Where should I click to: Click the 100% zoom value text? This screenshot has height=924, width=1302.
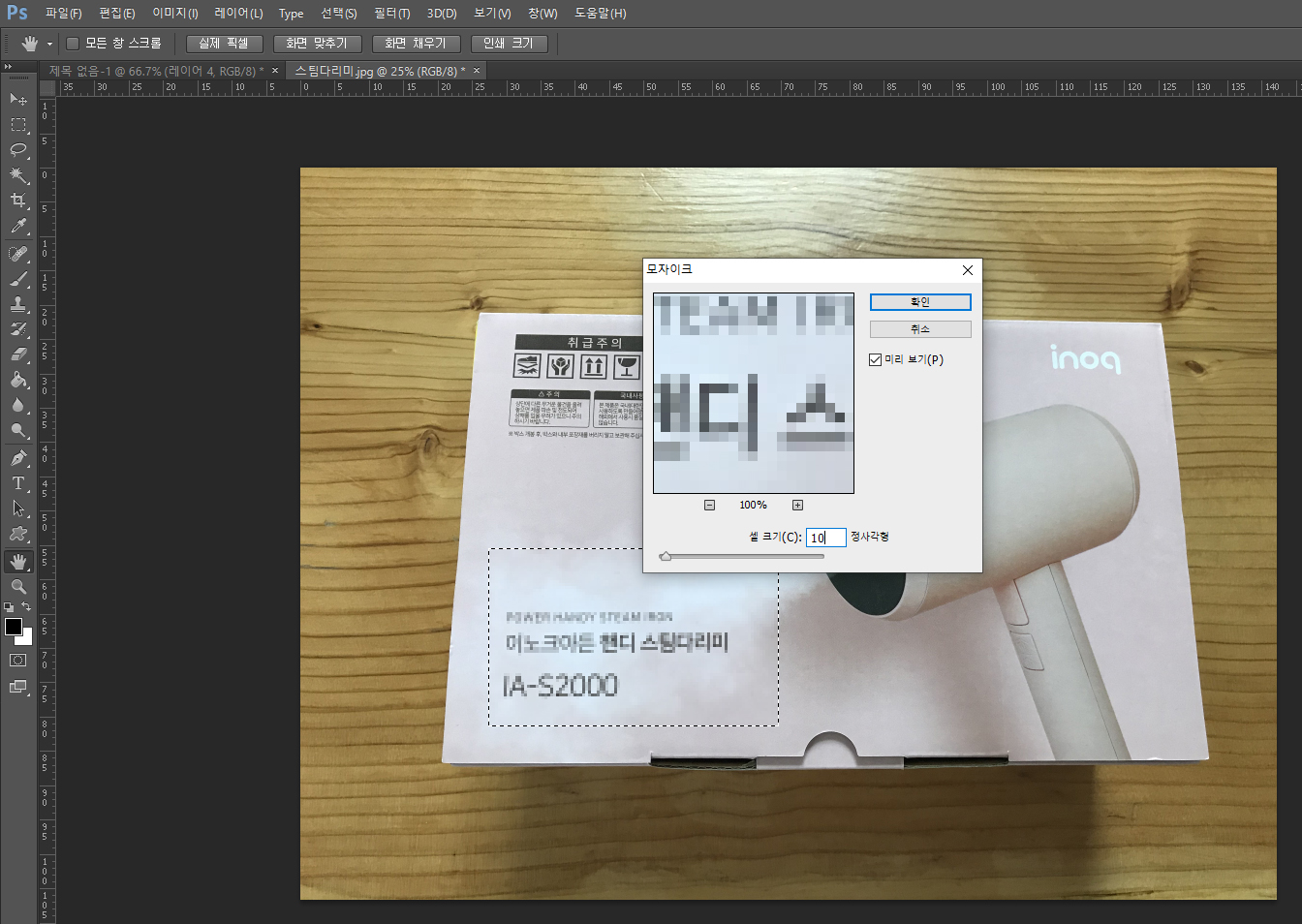click(753, 505)
